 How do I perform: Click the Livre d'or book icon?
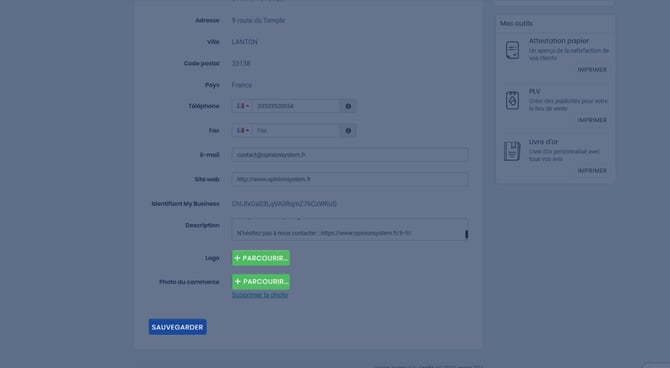point(512,151)
